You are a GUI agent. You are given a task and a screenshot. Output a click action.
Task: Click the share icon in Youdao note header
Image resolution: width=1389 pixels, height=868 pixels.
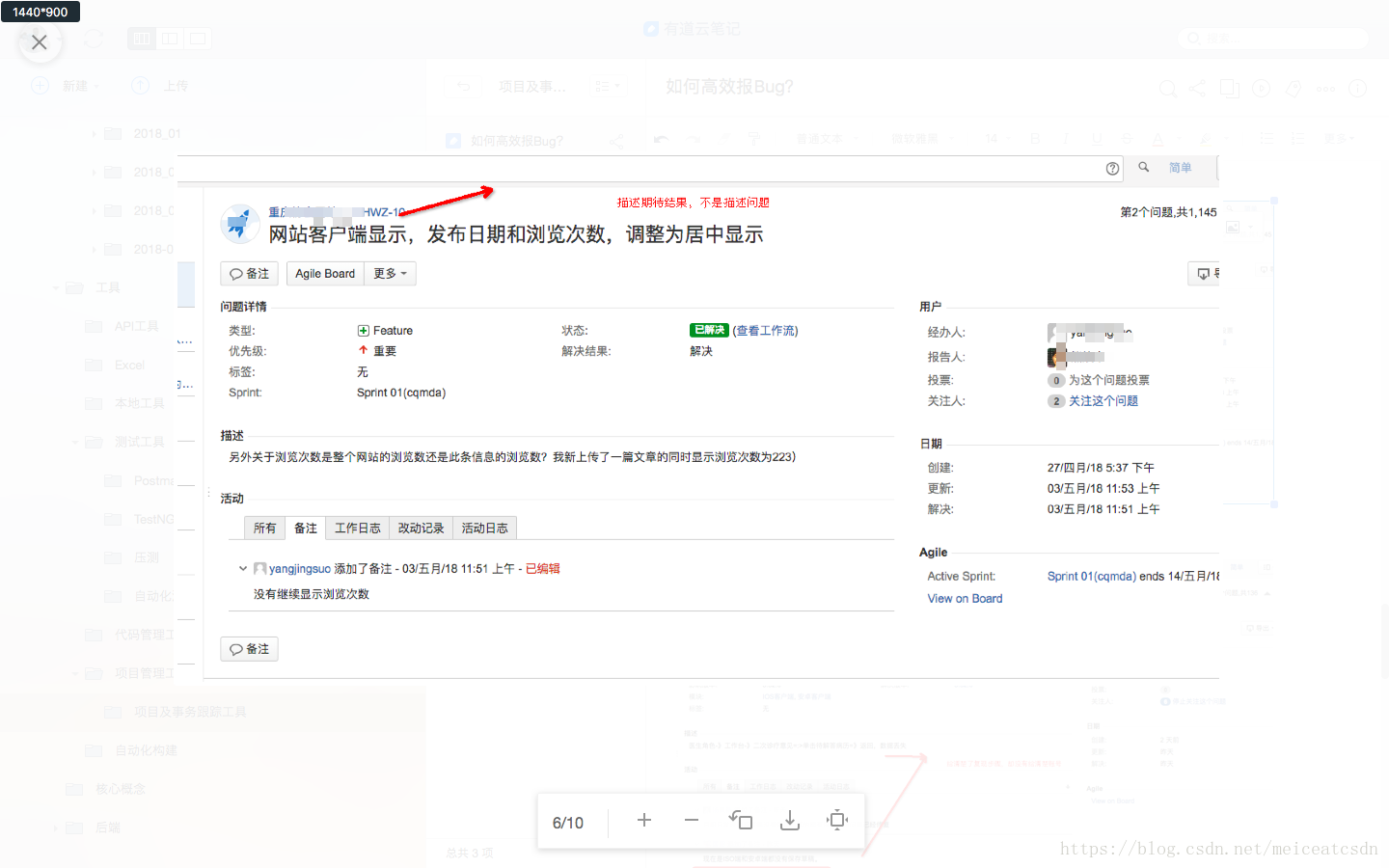tap(1197, 88)
